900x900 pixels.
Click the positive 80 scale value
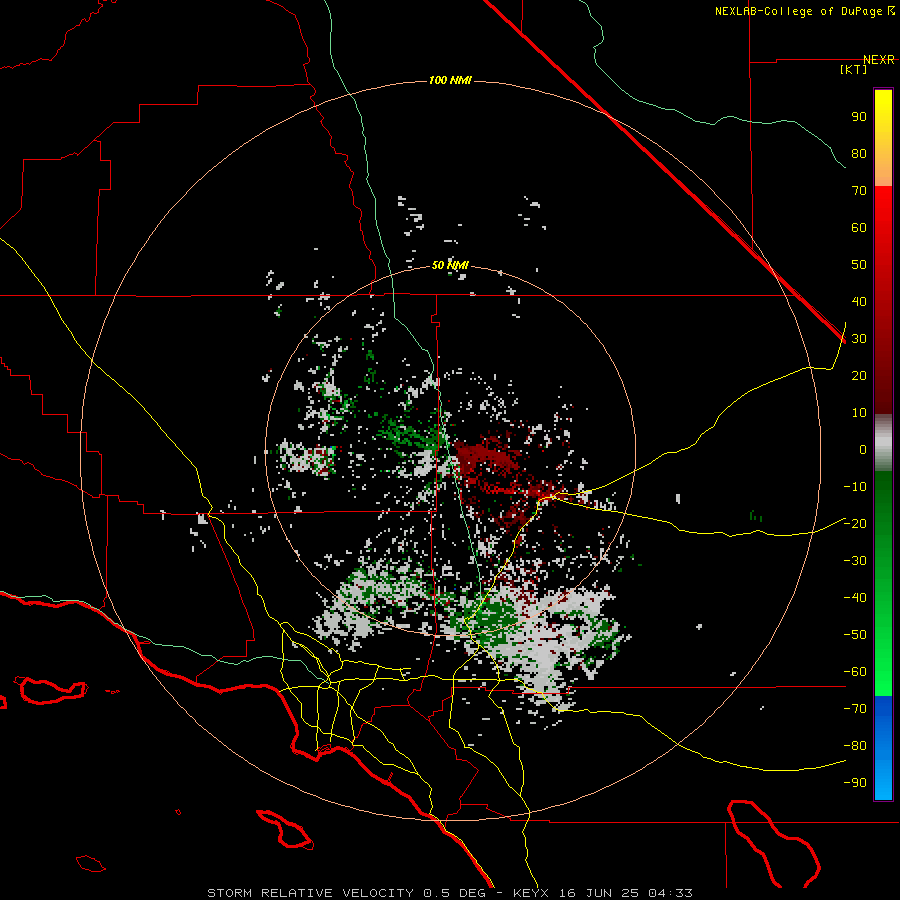point(859,153)
